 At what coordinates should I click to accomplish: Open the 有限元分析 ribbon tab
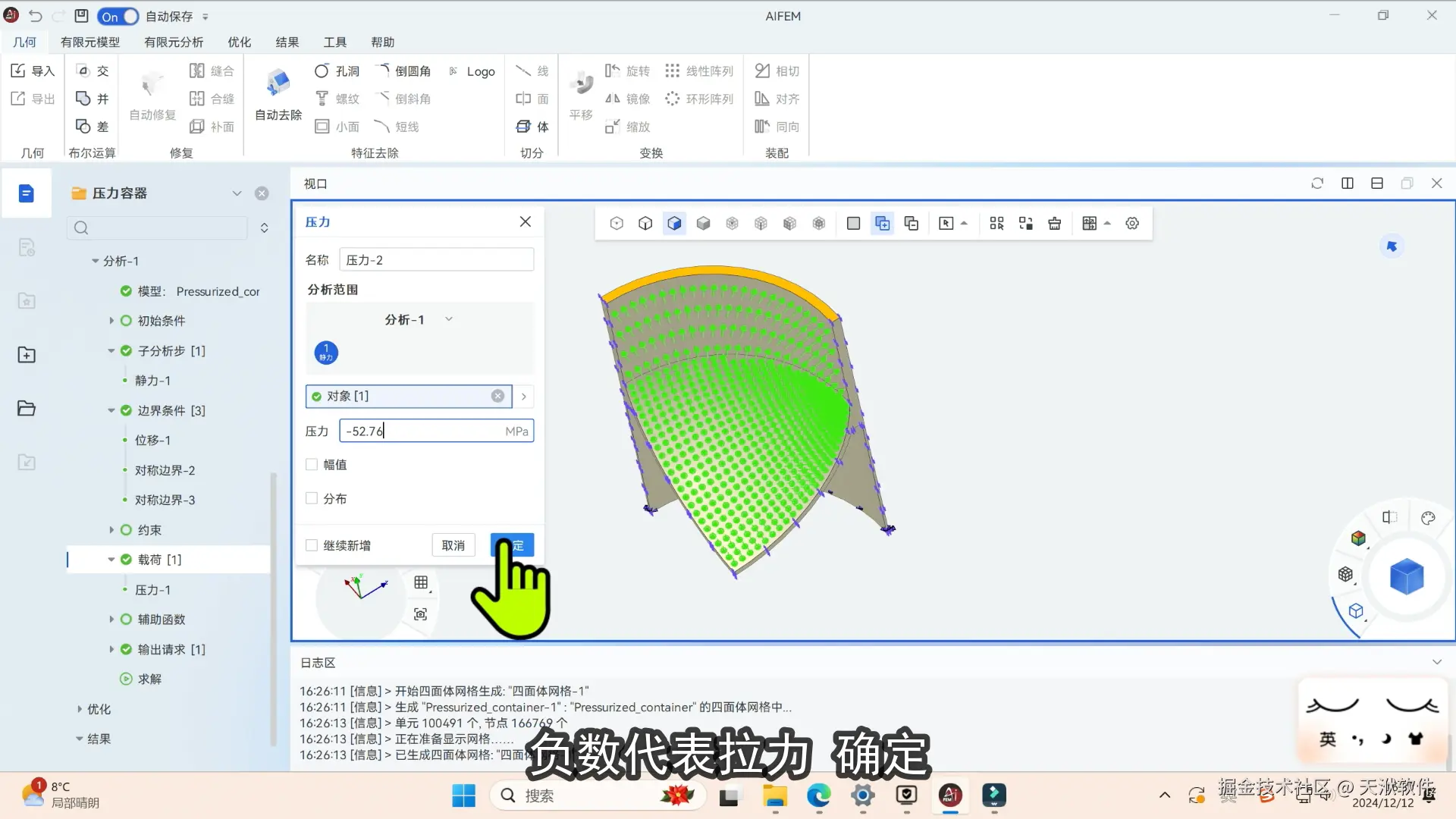click(x=174, y=42)
